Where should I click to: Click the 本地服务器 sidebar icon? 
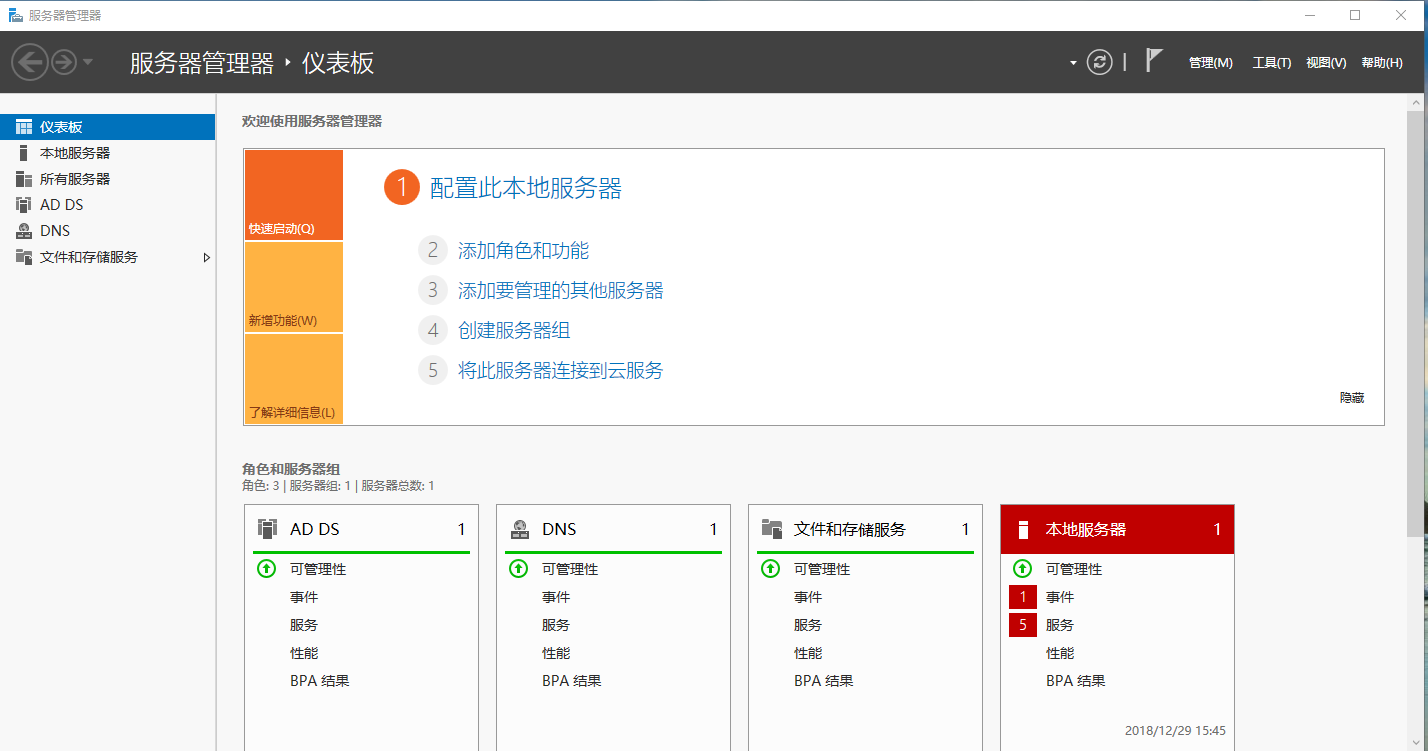(24, 153)
